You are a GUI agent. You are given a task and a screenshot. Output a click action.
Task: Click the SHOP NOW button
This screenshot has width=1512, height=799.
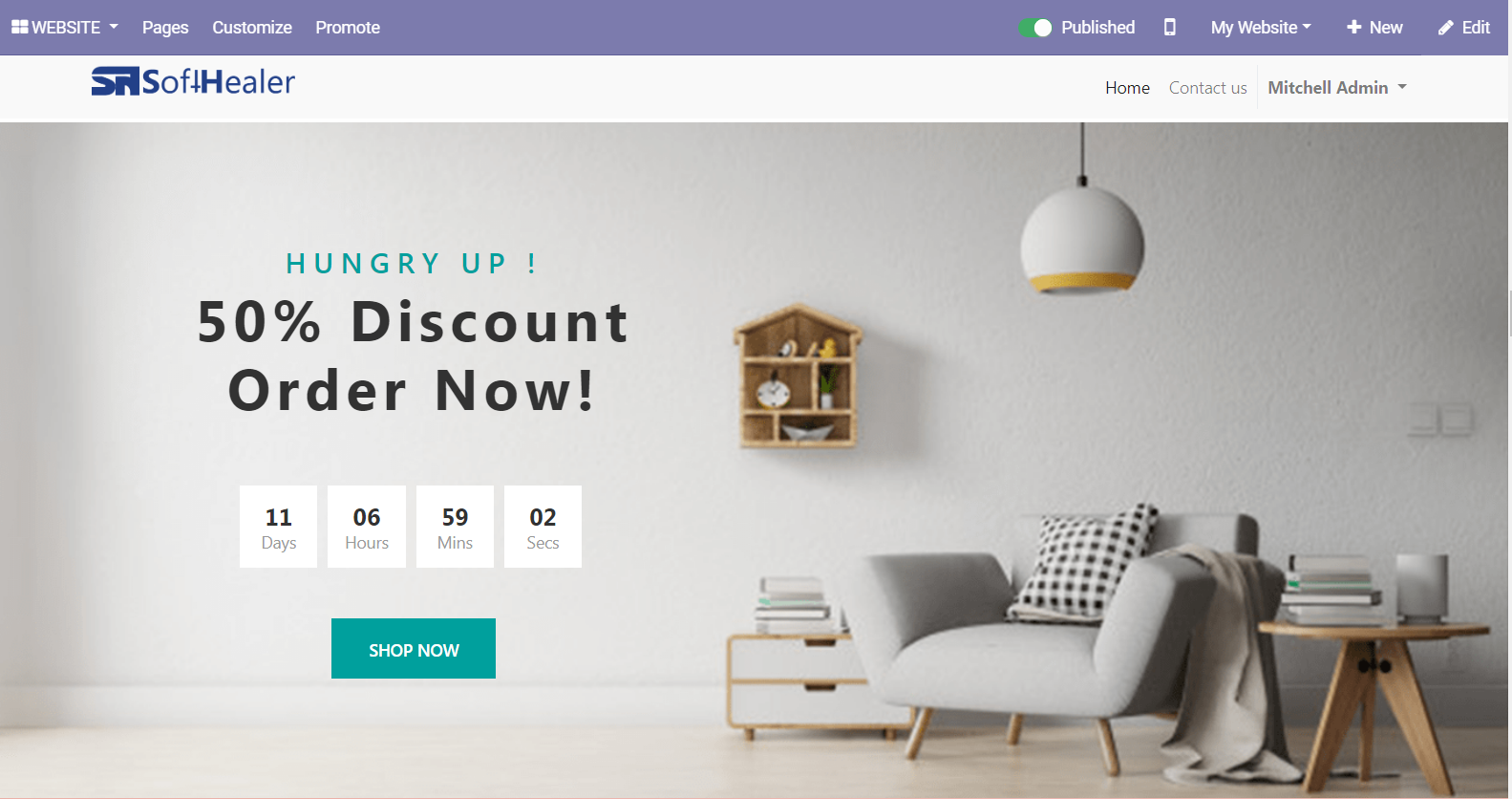pyautogui.click(x=414, y=649)
